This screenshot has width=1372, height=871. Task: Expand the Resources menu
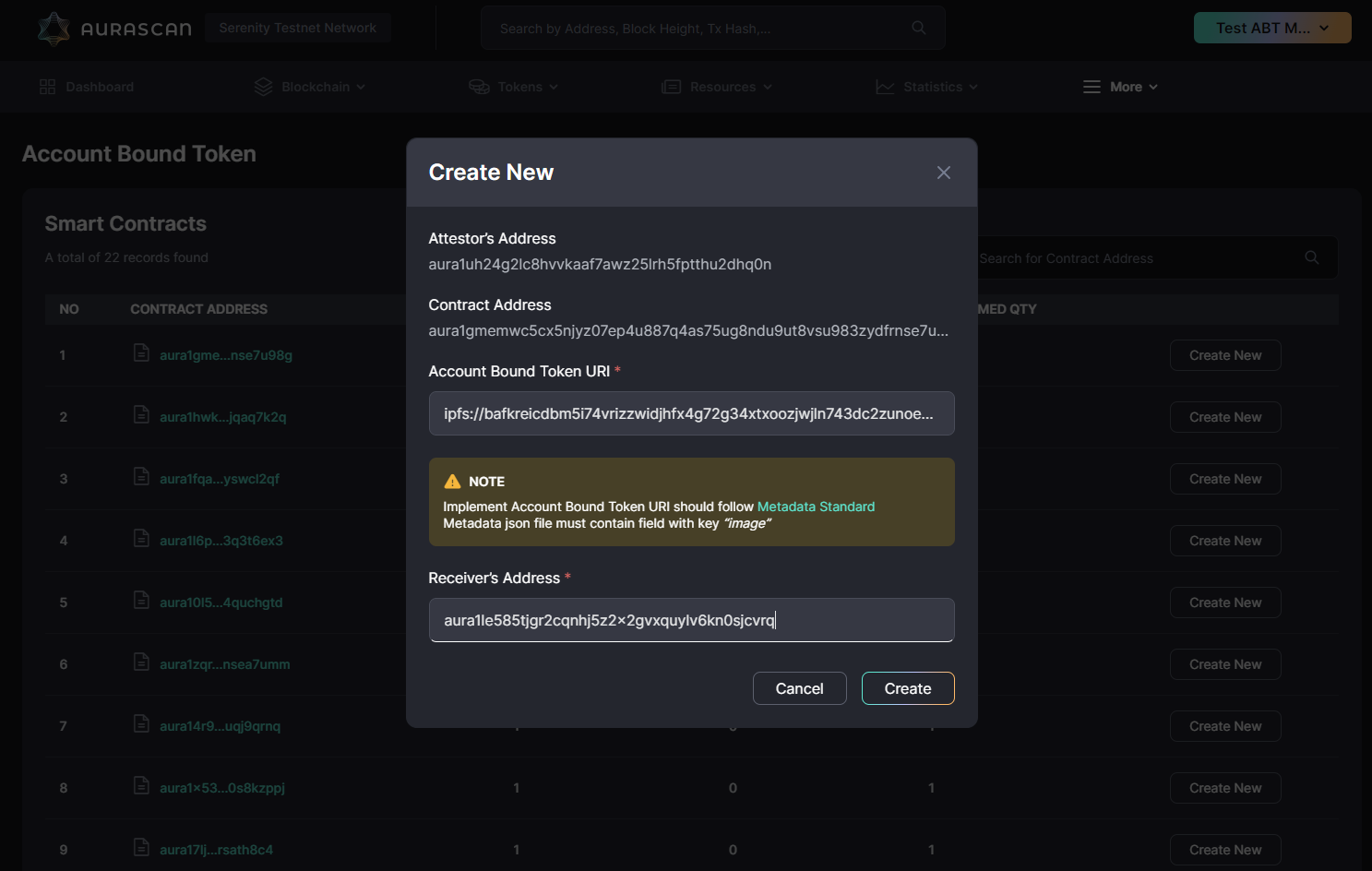[x=717, y=87]
